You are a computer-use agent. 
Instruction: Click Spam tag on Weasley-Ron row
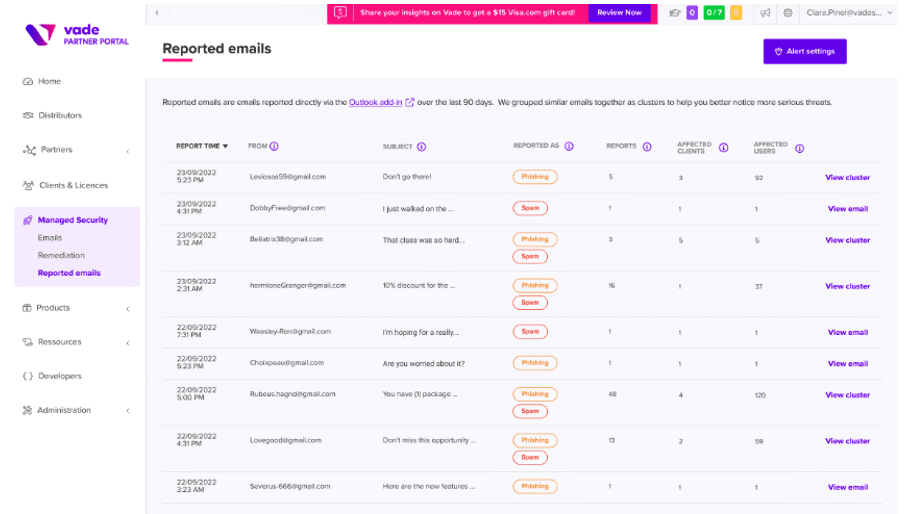530,331
